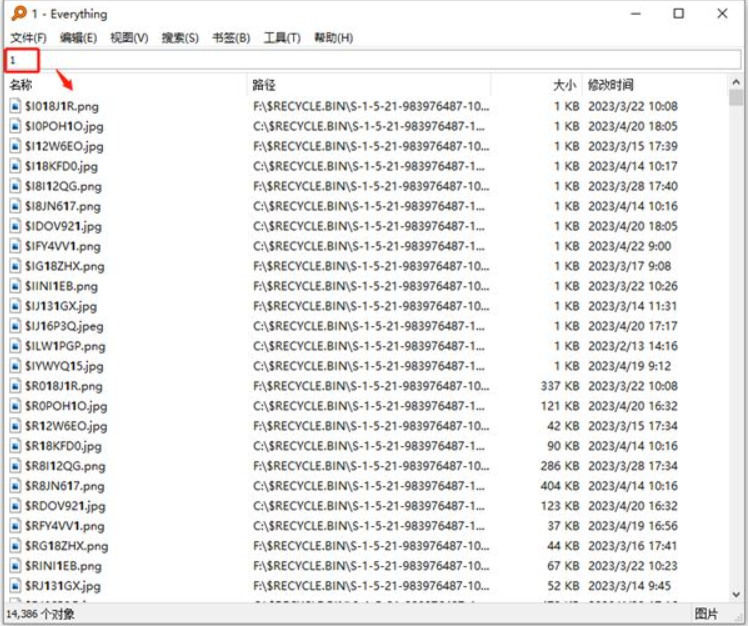The width and height of the screenshot is (749, 626).
Task: Click the file icon beside $RG18ZHX.png
Action: coord(15,546)
